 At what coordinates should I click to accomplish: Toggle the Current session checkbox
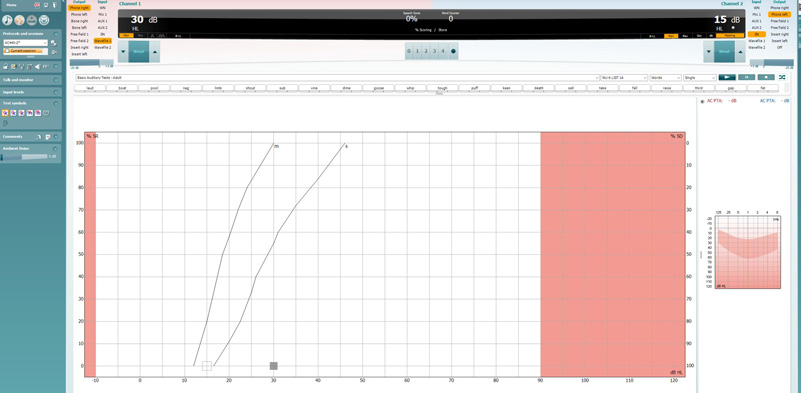[7, 51]
